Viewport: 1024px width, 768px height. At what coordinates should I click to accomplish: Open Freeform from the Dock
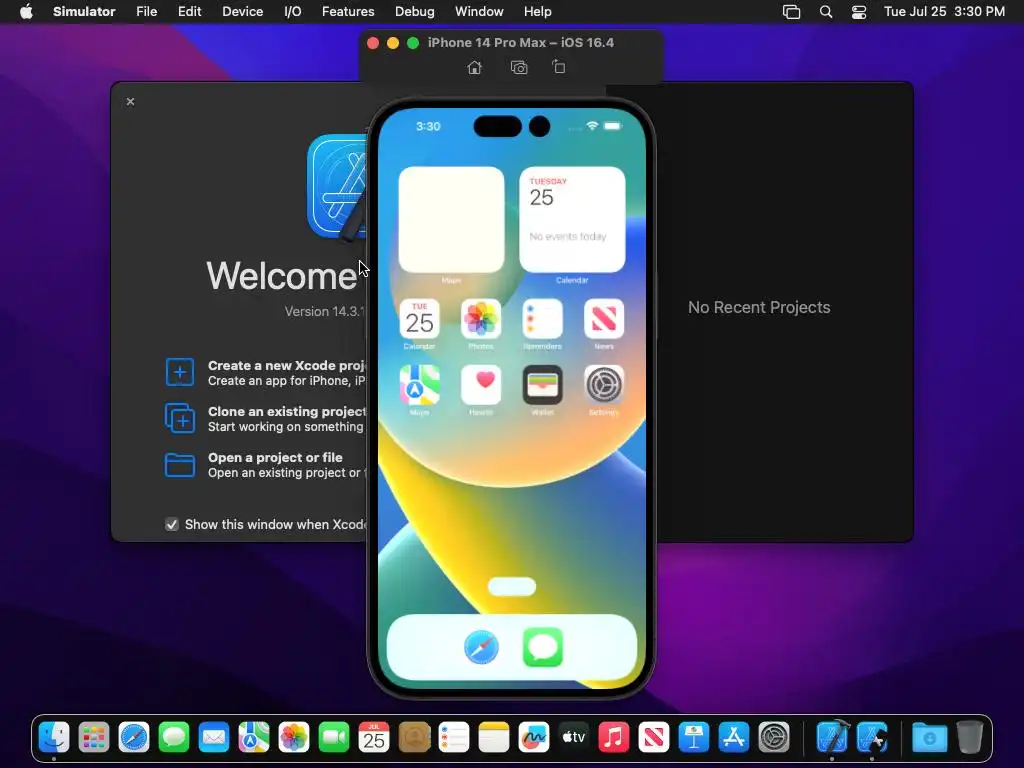pos(534,738)
